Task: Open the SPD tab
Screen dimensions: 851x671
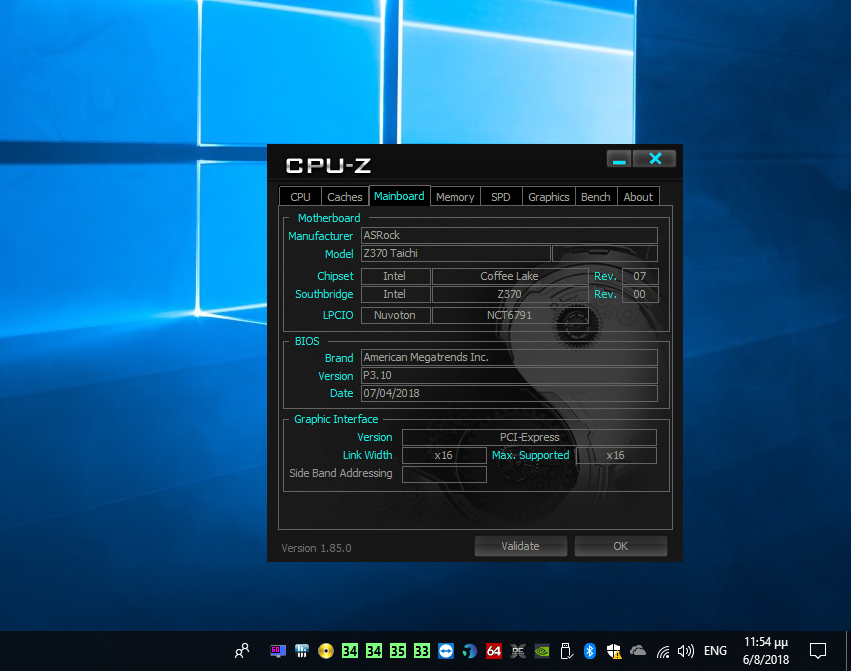Action: (x=501, y=197)
